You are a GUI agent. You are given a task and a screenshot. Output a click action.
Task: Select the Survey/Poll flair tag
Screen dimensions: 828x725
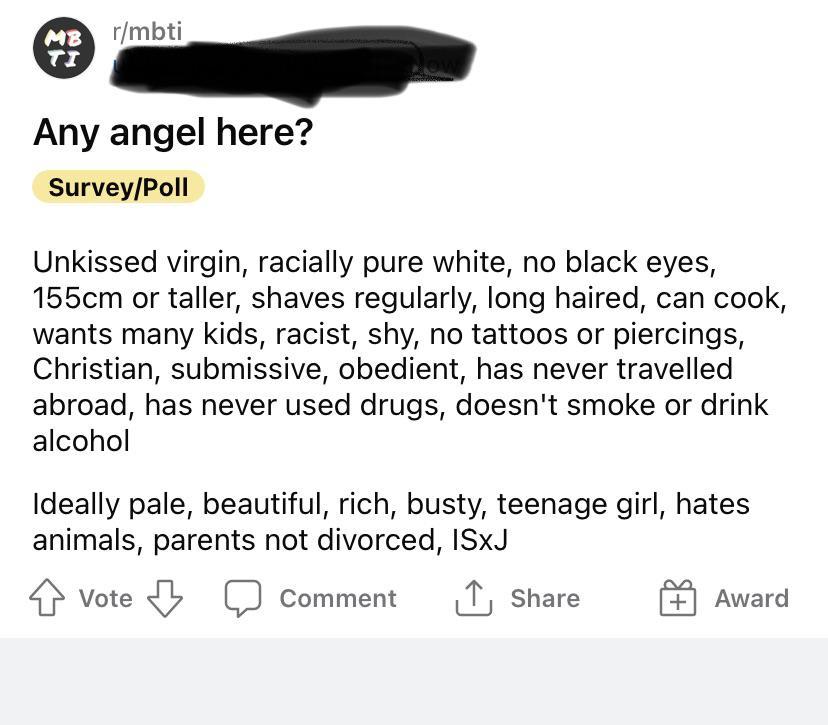119,187
